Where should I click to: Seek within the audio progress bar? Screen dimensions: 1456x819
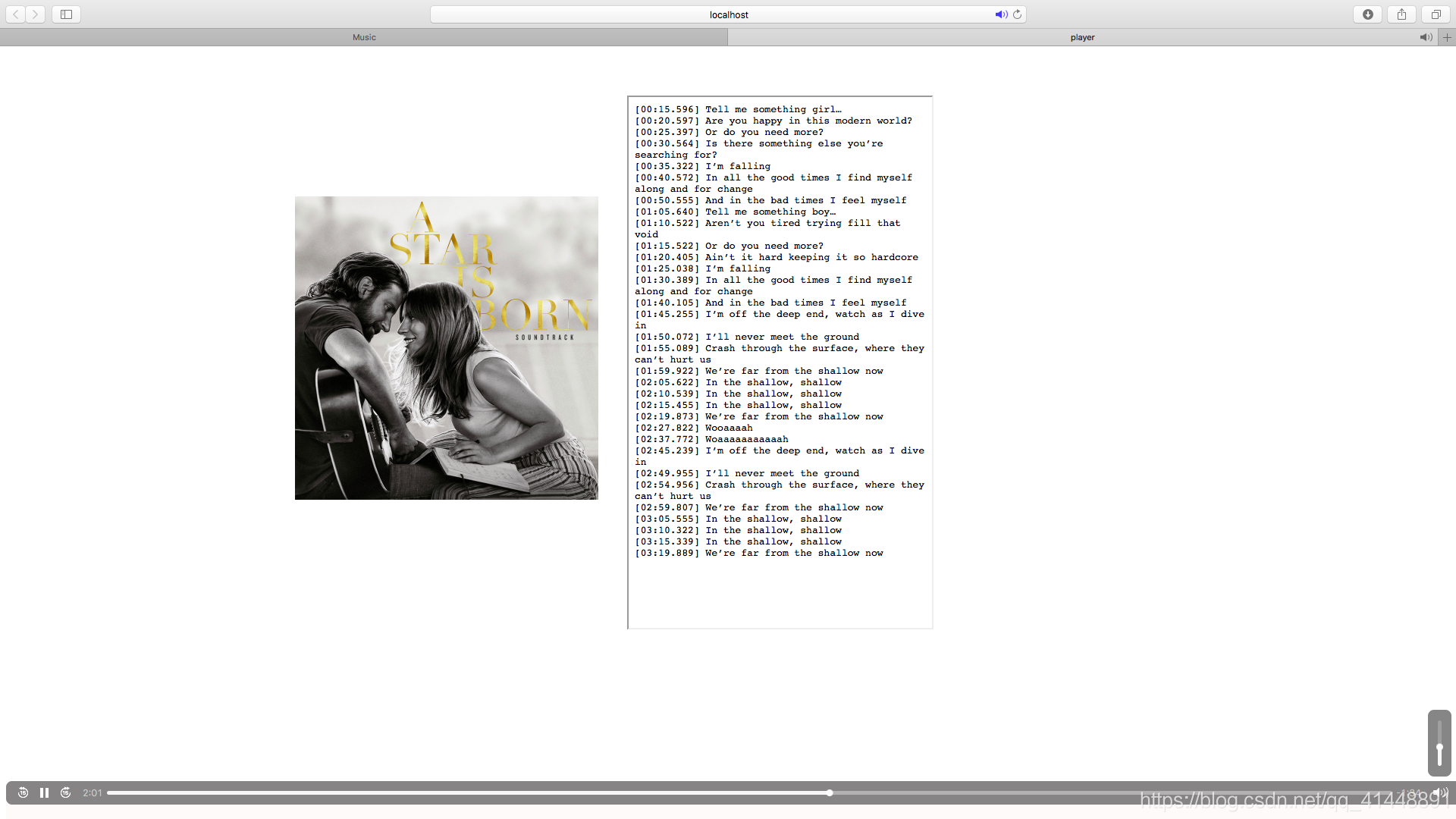[751, 792]
